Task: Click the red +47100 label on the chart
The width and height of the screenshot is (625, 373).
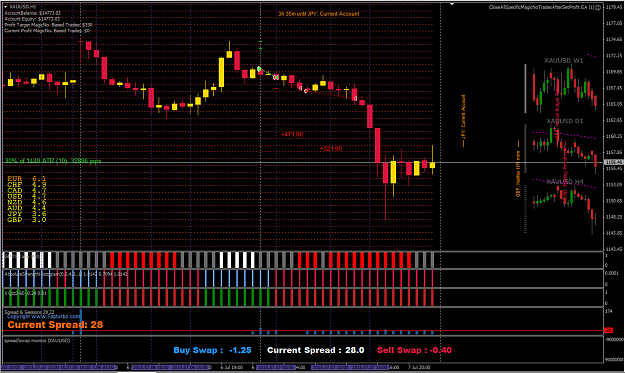Action: (x=292, y=134)
